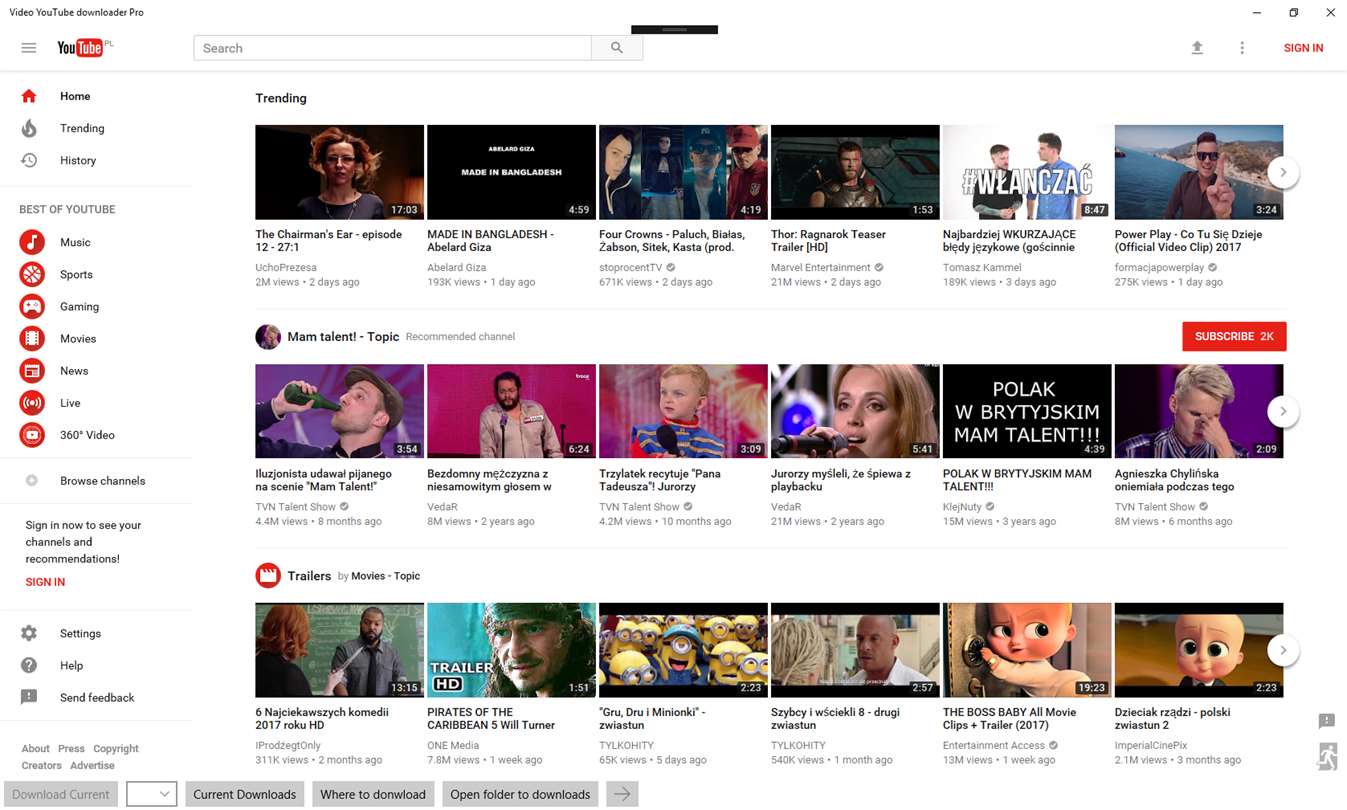Click the red SUBSCRIBE 2K button
The height and width of the screenshot is (810, 1347).
point(1234,336)
